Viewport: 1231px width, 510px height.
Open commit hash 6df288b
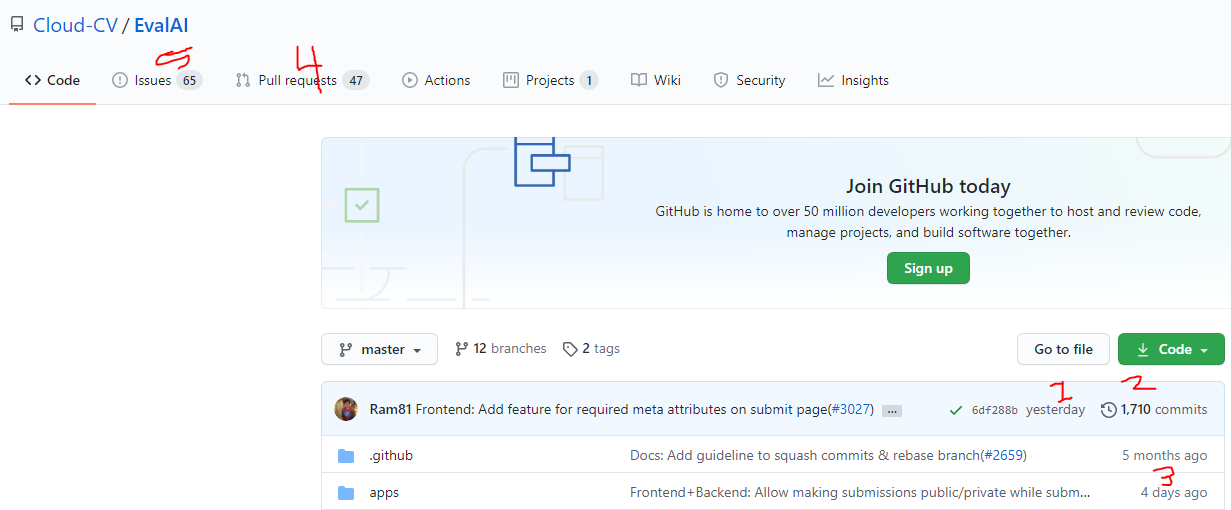pyautogui.click(x=994, y=410)
